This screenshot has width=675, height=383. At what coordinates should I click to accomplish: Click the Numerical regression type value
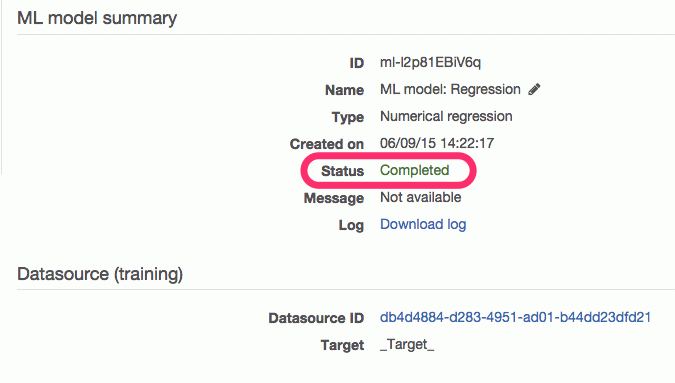pyautogui.click(x=446, y=117)
